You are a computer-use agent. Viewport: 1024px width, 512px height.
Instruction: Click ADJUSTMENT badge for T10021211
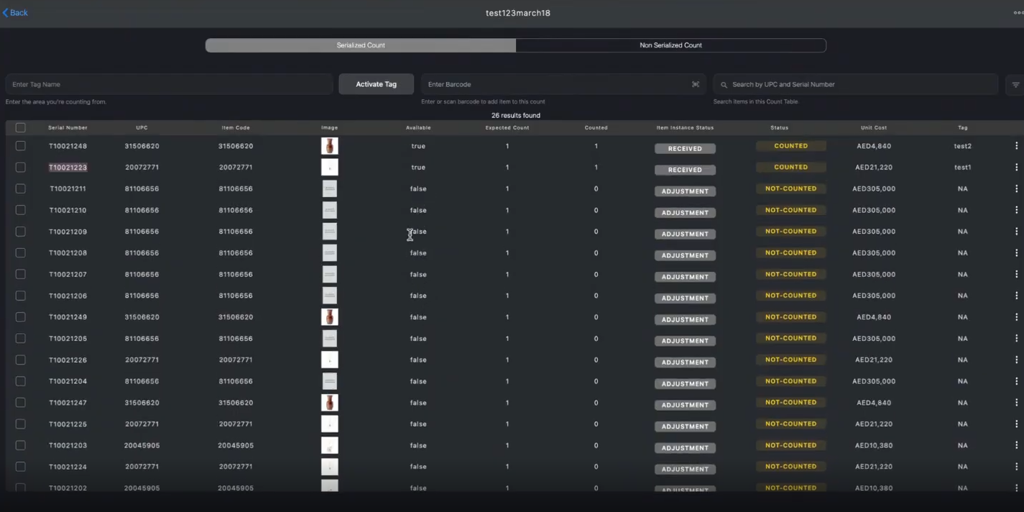(x=685, y=191)
